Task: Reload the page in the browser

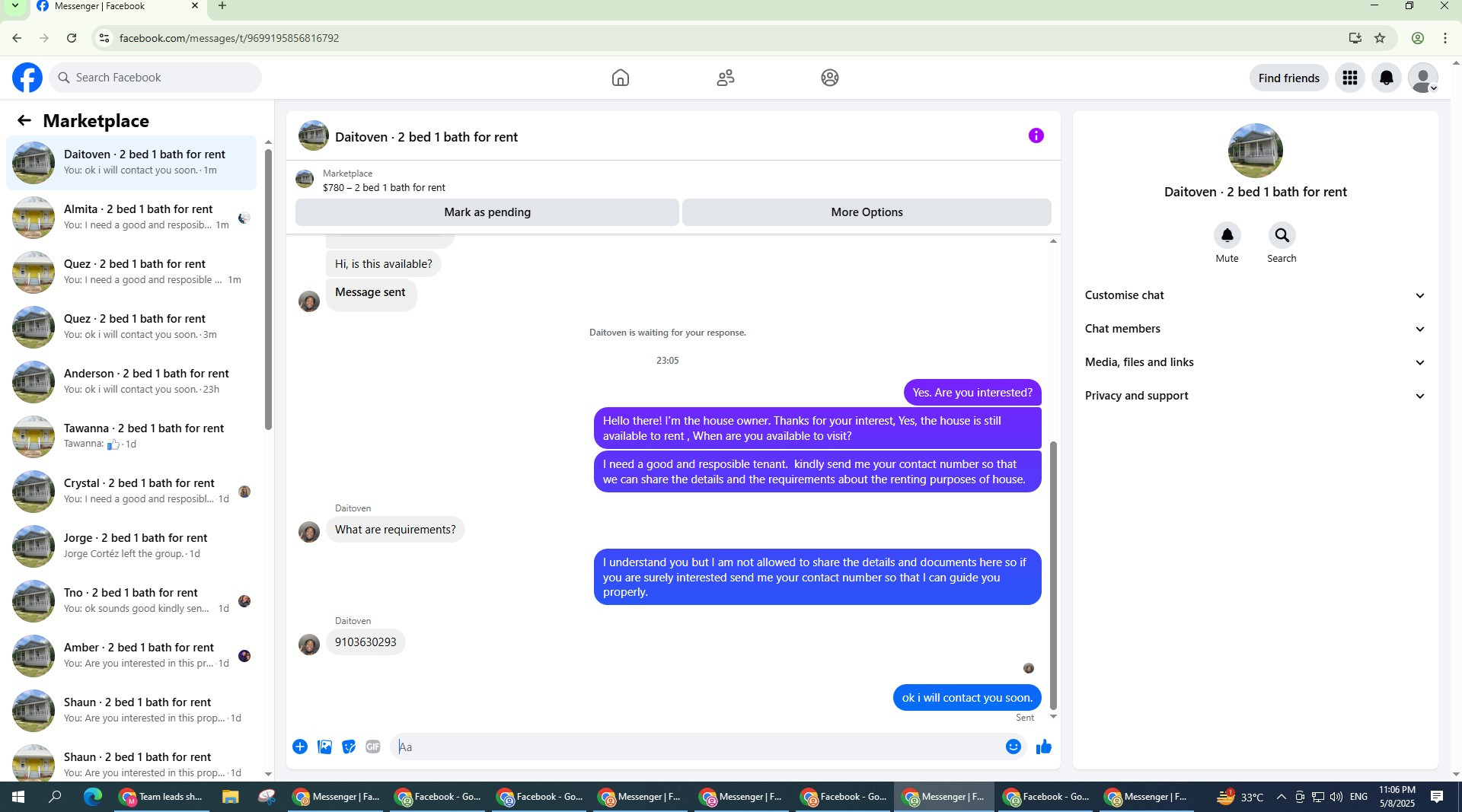Action: (72, 38)
